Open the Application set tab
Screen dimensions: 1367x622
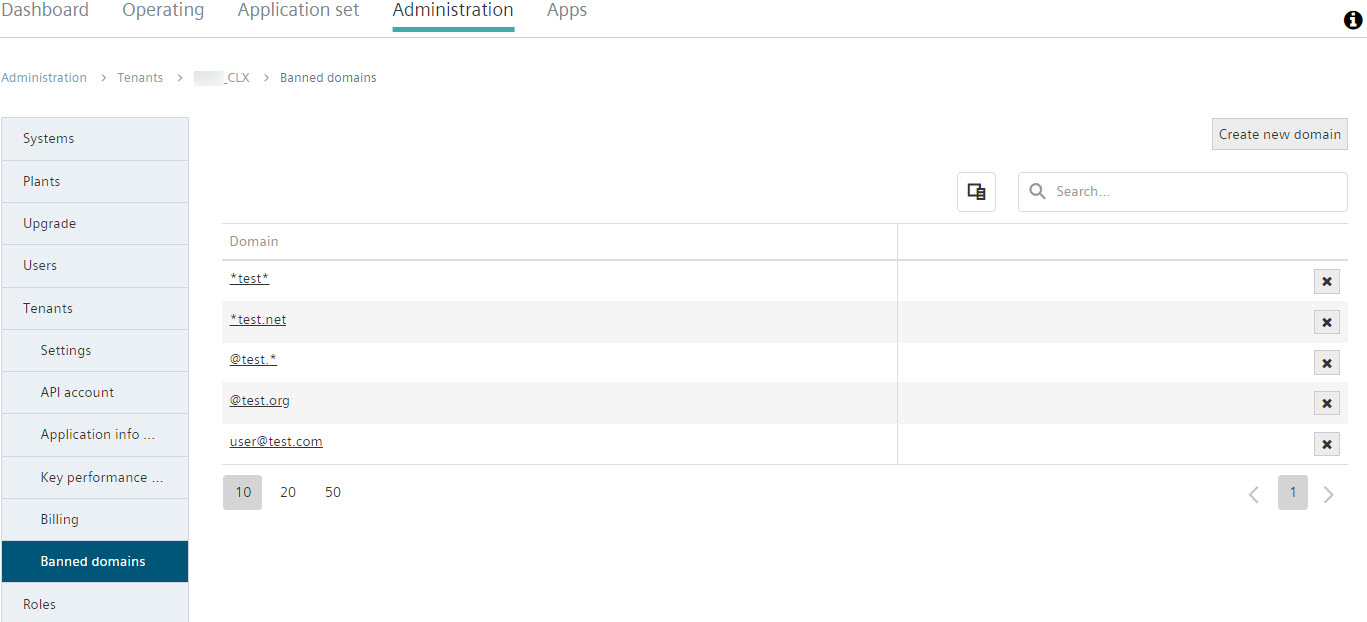pyautogui.click(x=298, y=11)
